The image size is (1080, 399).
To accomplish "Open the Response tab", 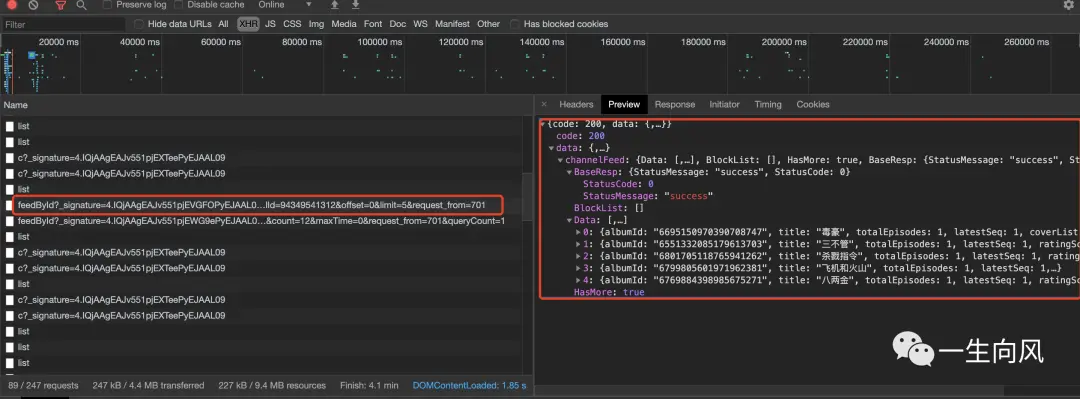I will coord(674,105).
